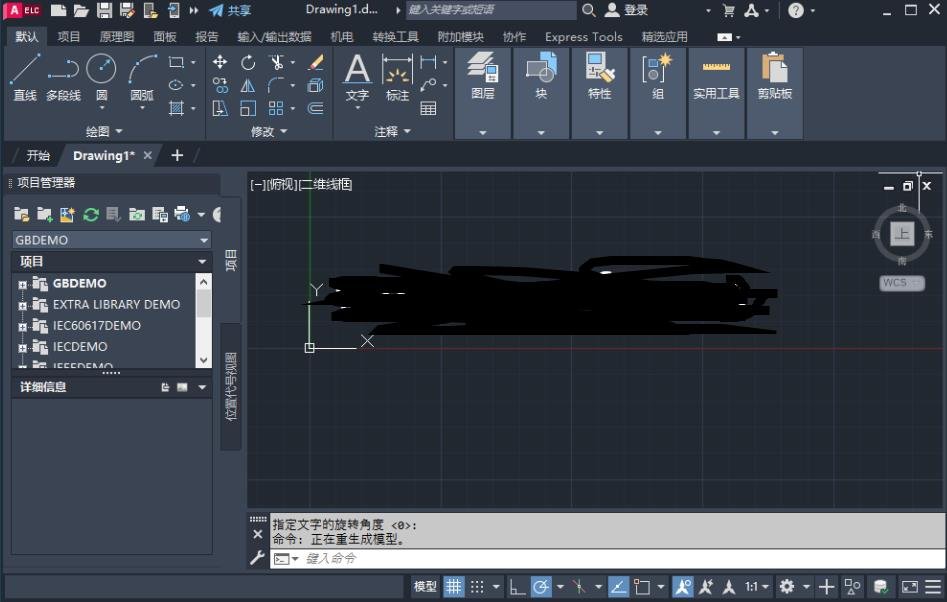947x602 pixels.
Task: Toggle object snap tracking in status bar
Action: click(617, 586)
